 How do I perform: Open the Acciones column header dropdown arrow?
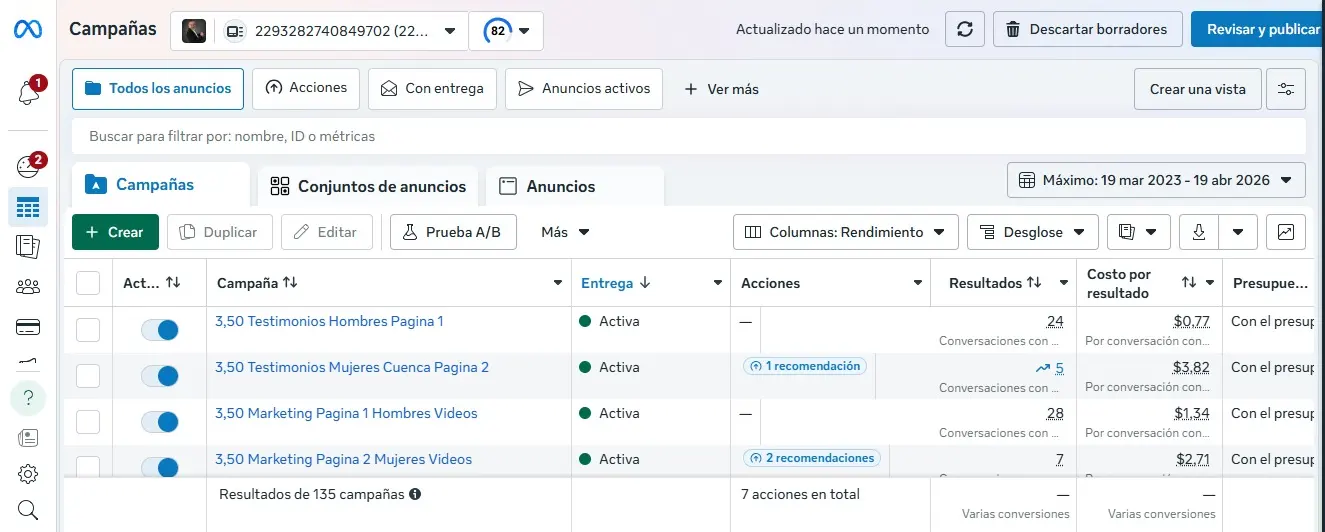tap(918, 284)
